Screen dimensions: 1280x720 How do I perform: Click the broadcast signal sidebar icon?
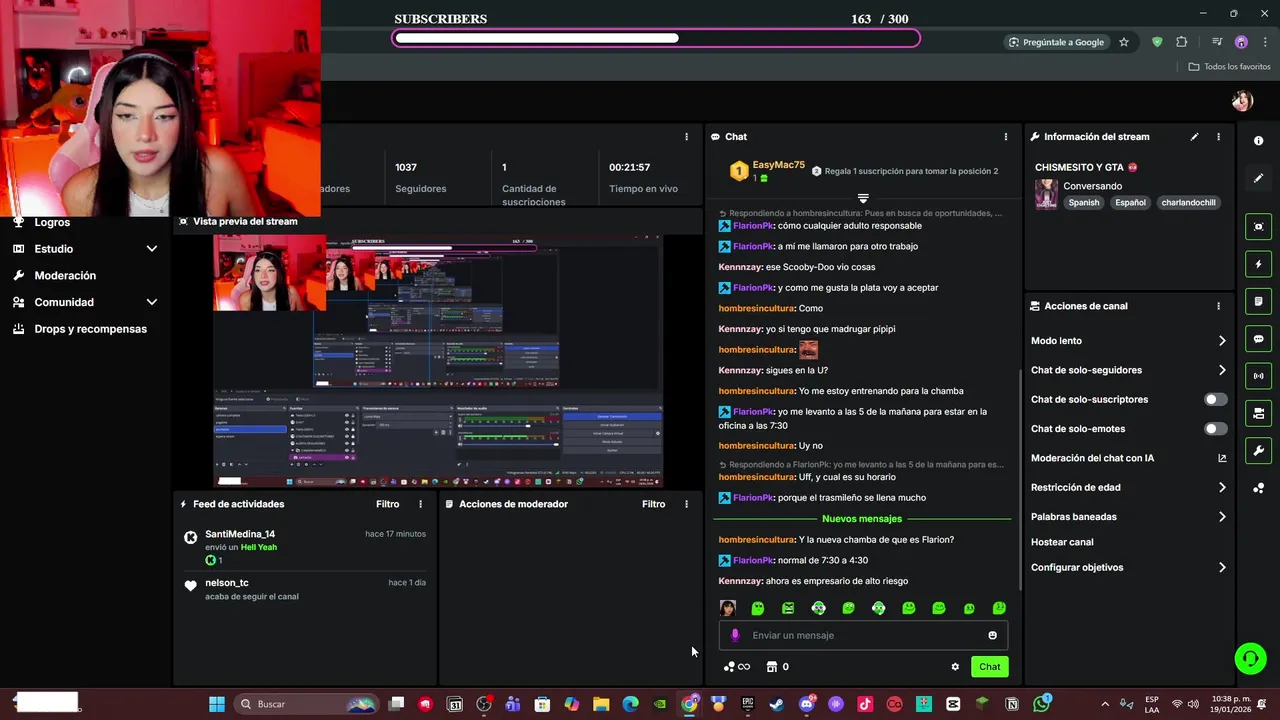(x=1258, y=376)
